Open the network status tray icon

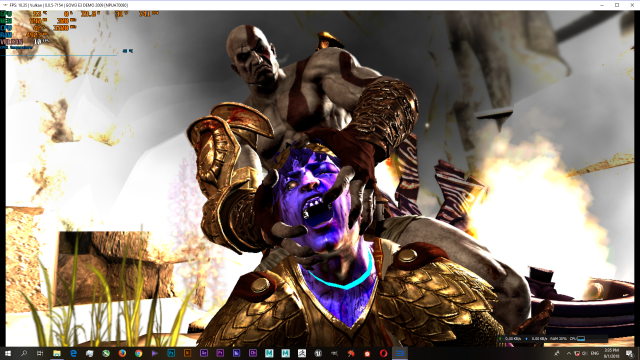[x=577, y=353]
